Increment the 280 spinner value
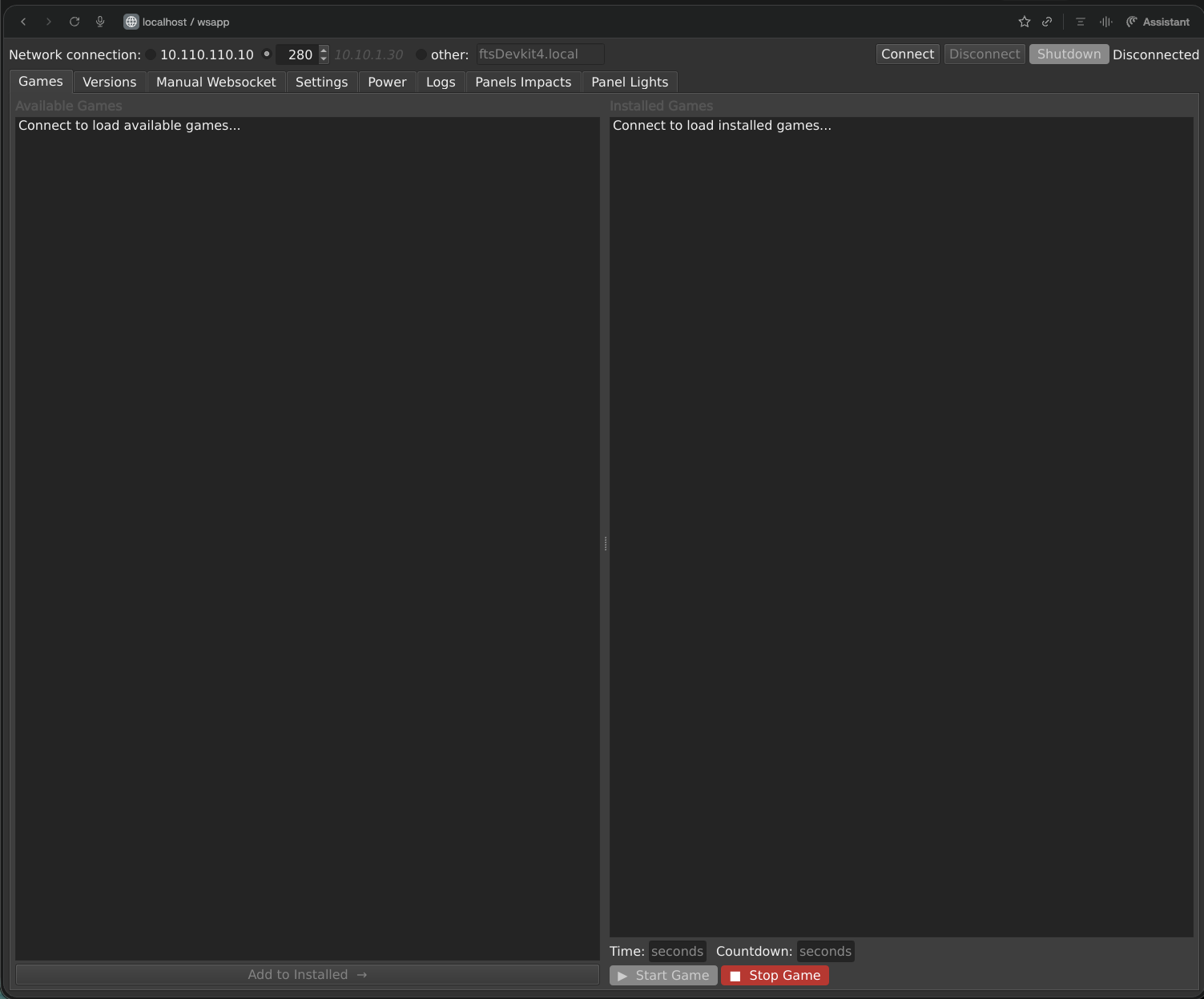1204x999 pixels. (x=324, y=50)
